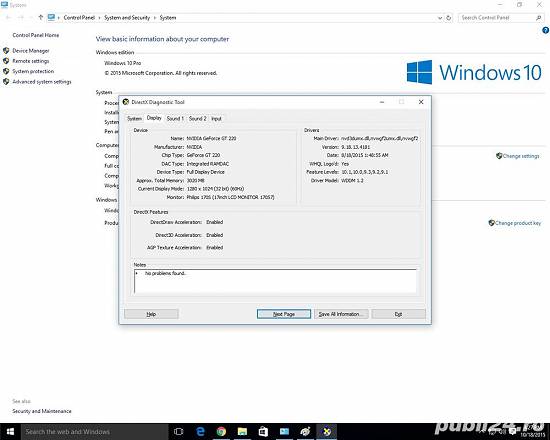Go up one folder level
The image size is (550, 440).
click(x=40, y=17)
